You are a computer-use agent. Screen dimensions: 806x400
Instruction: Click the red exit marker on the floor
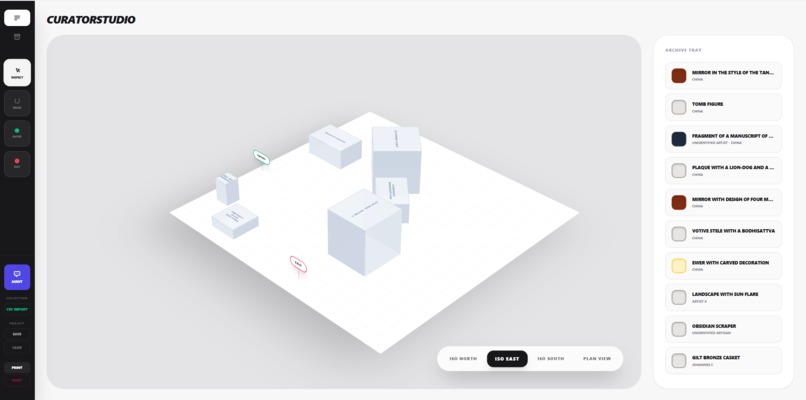pyautogui.click(x=298, y=264)
